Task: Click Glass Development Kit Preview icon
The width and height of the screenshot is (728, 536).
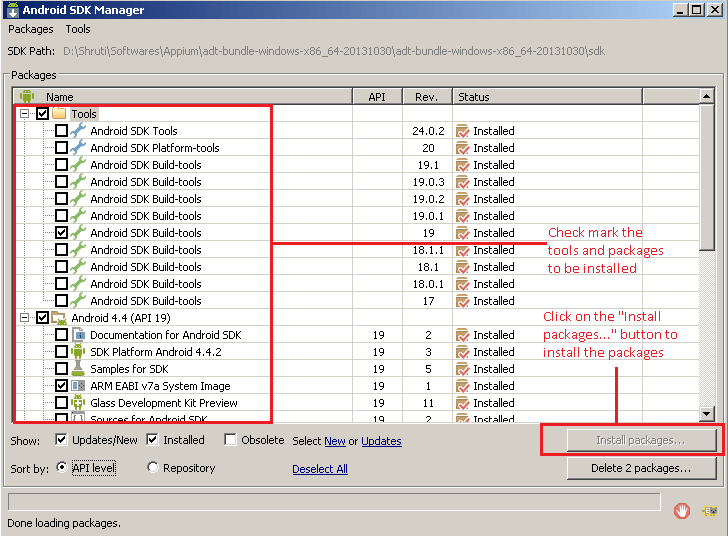Action: point(78,402)
